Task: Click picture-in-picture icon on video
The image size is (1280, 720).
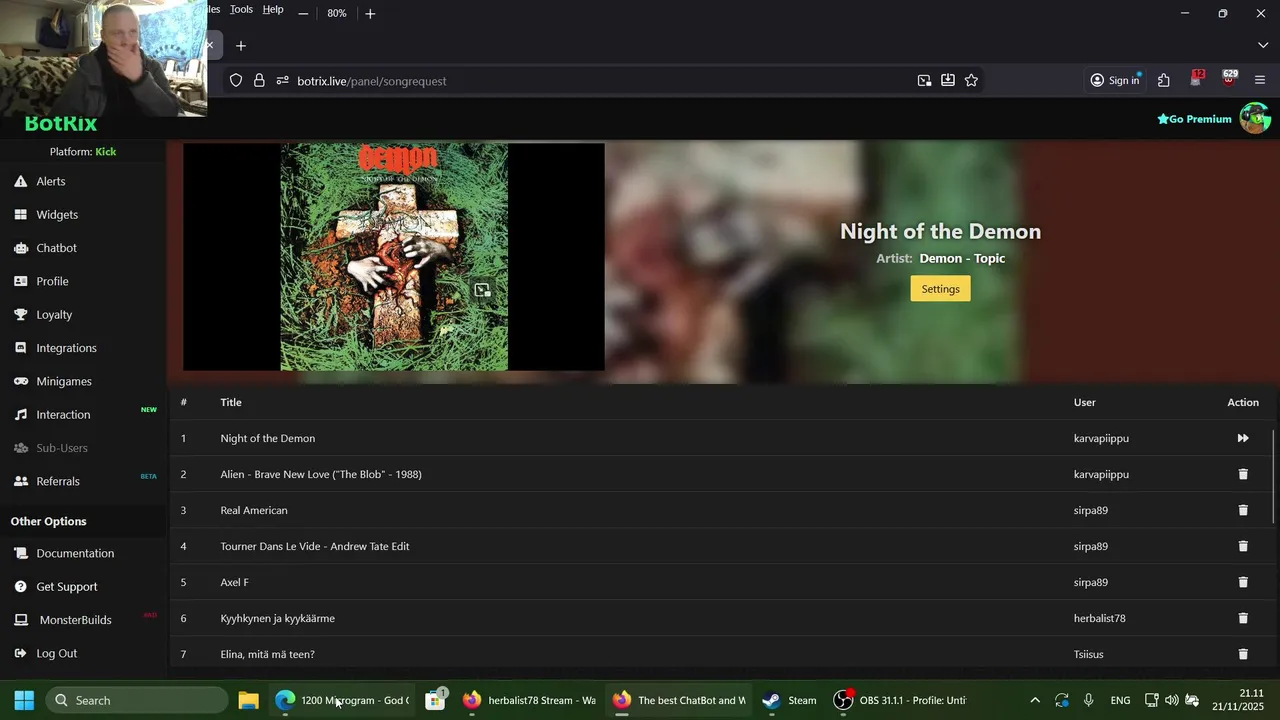Action: pyautogui.click(x=482, y=290)
